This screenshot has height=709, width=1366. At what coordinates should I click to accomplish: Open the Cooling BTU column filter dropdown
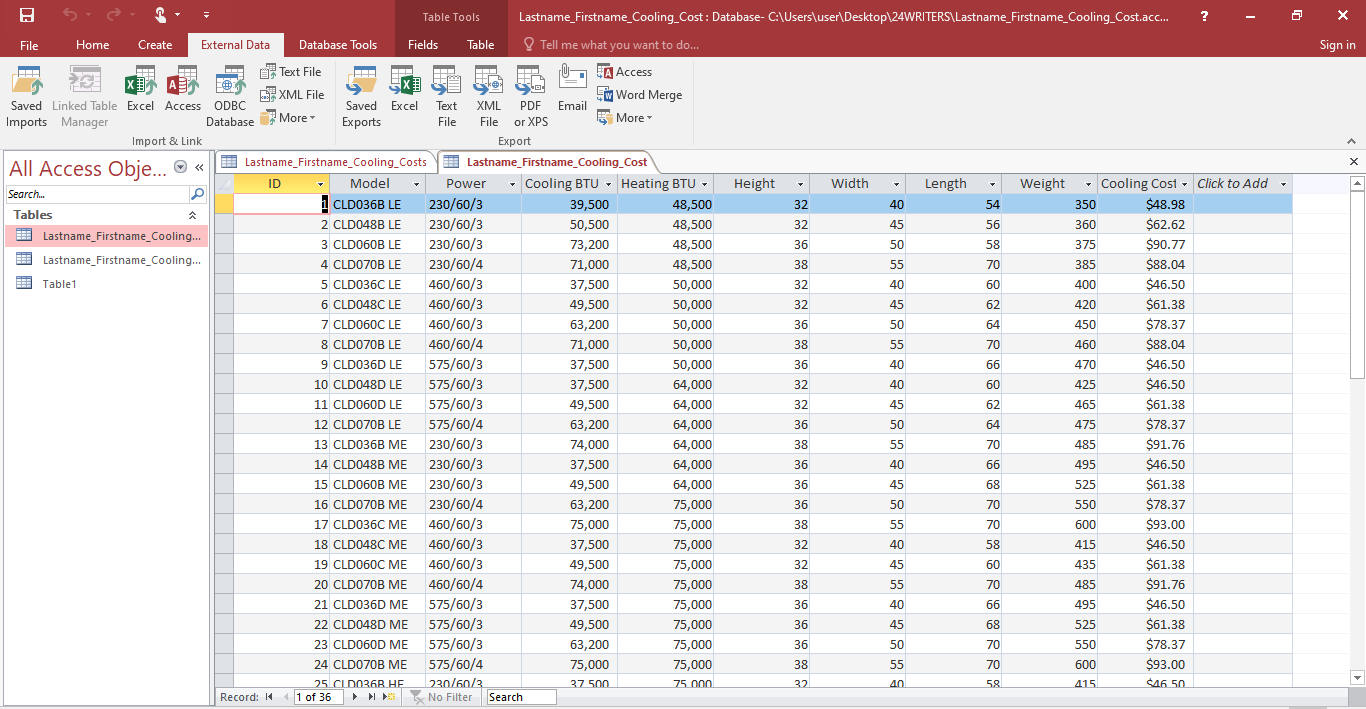click(608, 184)
